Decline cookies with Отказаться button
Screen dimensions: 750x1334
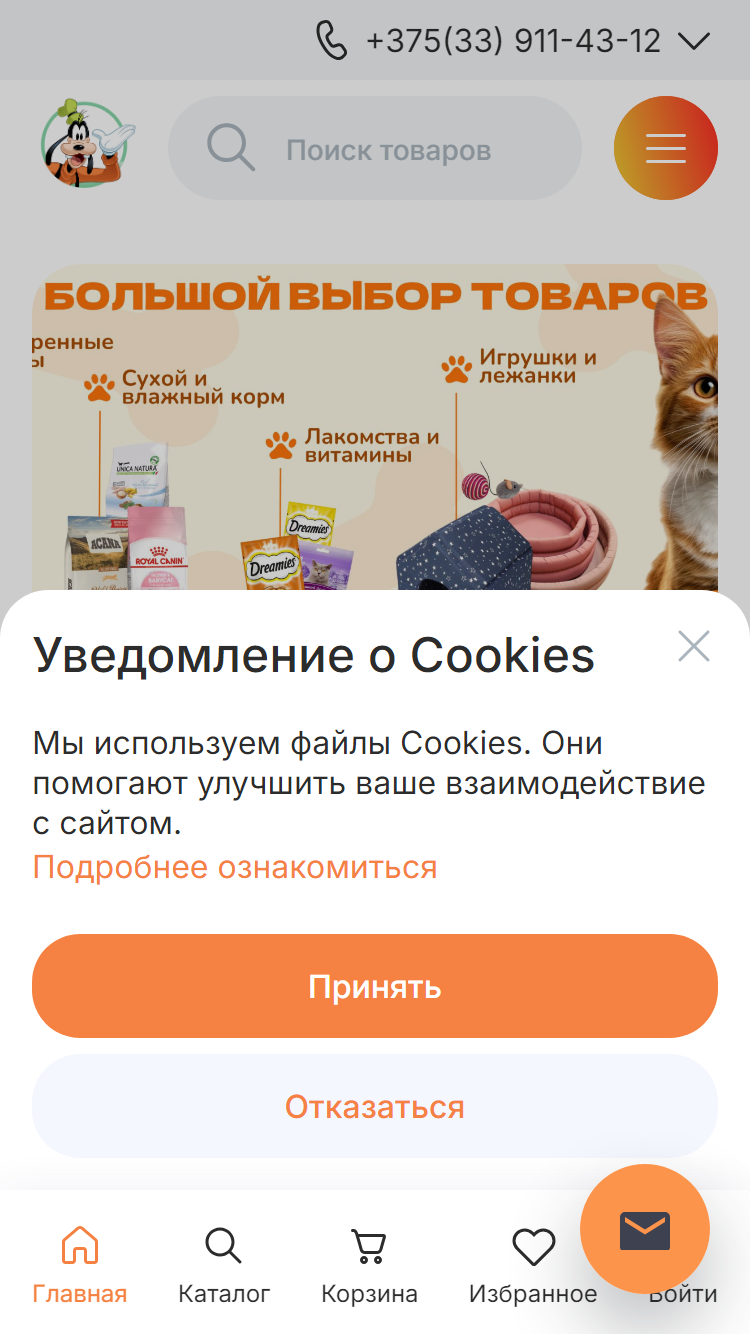(x=375, y=1106)
